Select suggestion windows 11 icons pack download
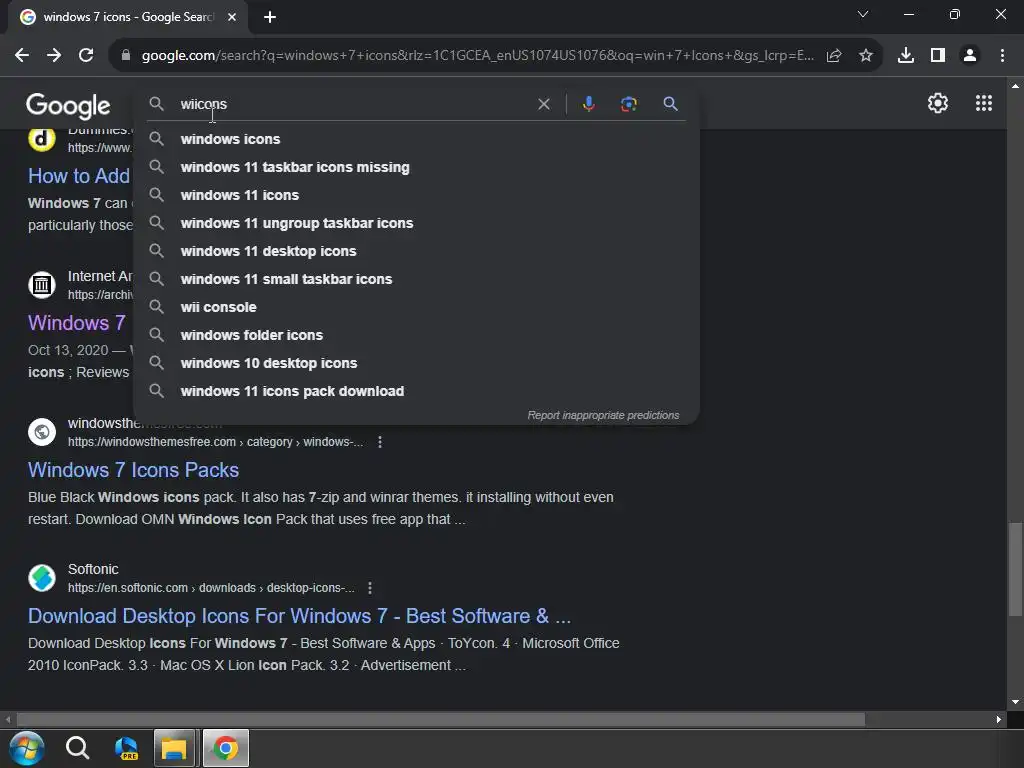The width and height of the screenshot is (1024, 768). pos(416,391)
